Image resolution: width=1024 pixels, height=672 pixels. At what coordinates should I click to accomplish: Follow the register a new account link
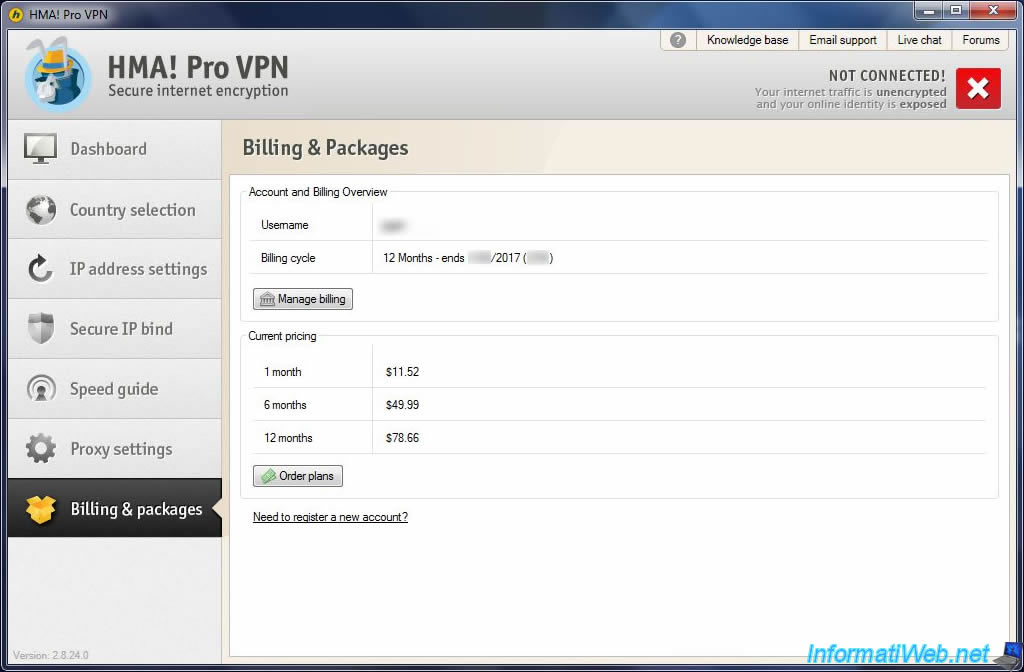pyautogui.click(x=330, y=517)
